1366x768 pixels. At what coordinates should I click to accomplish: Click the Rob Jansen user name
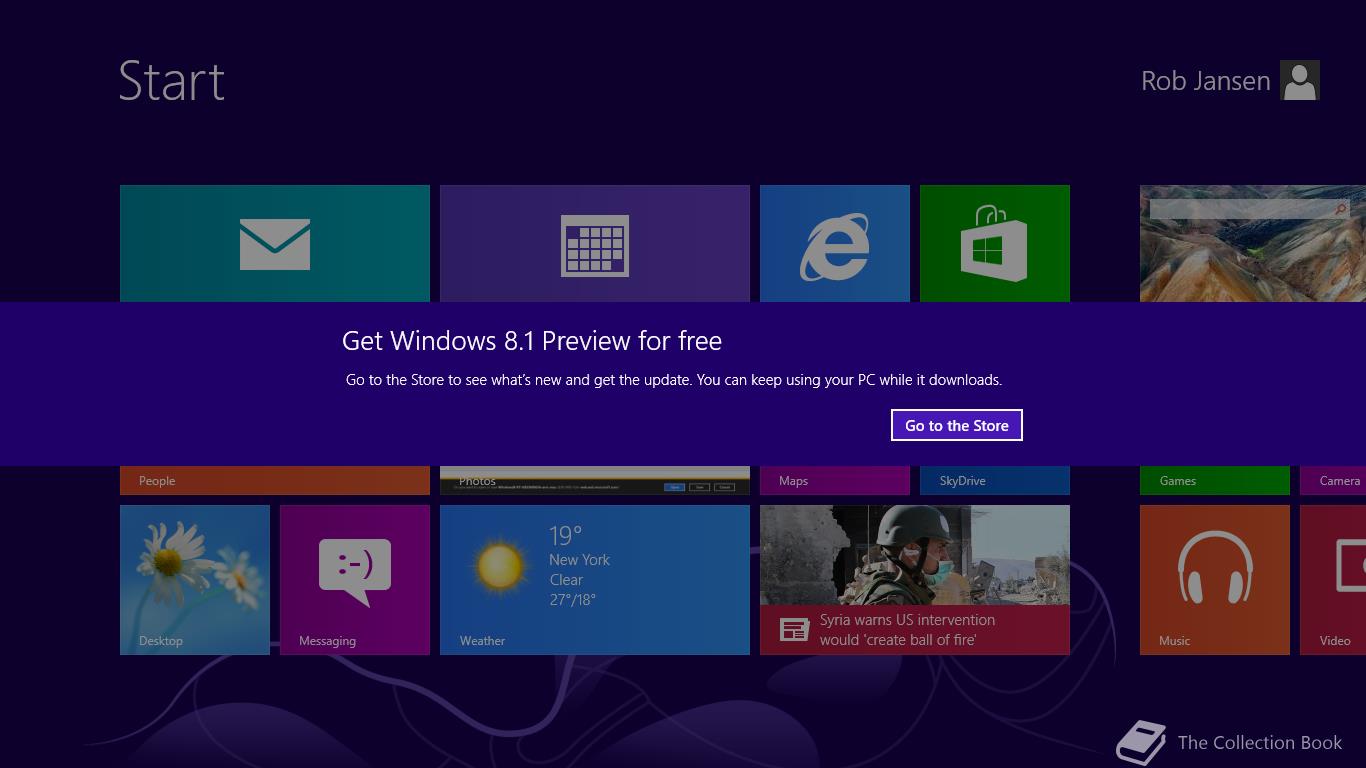click(x=1206, y=81)
